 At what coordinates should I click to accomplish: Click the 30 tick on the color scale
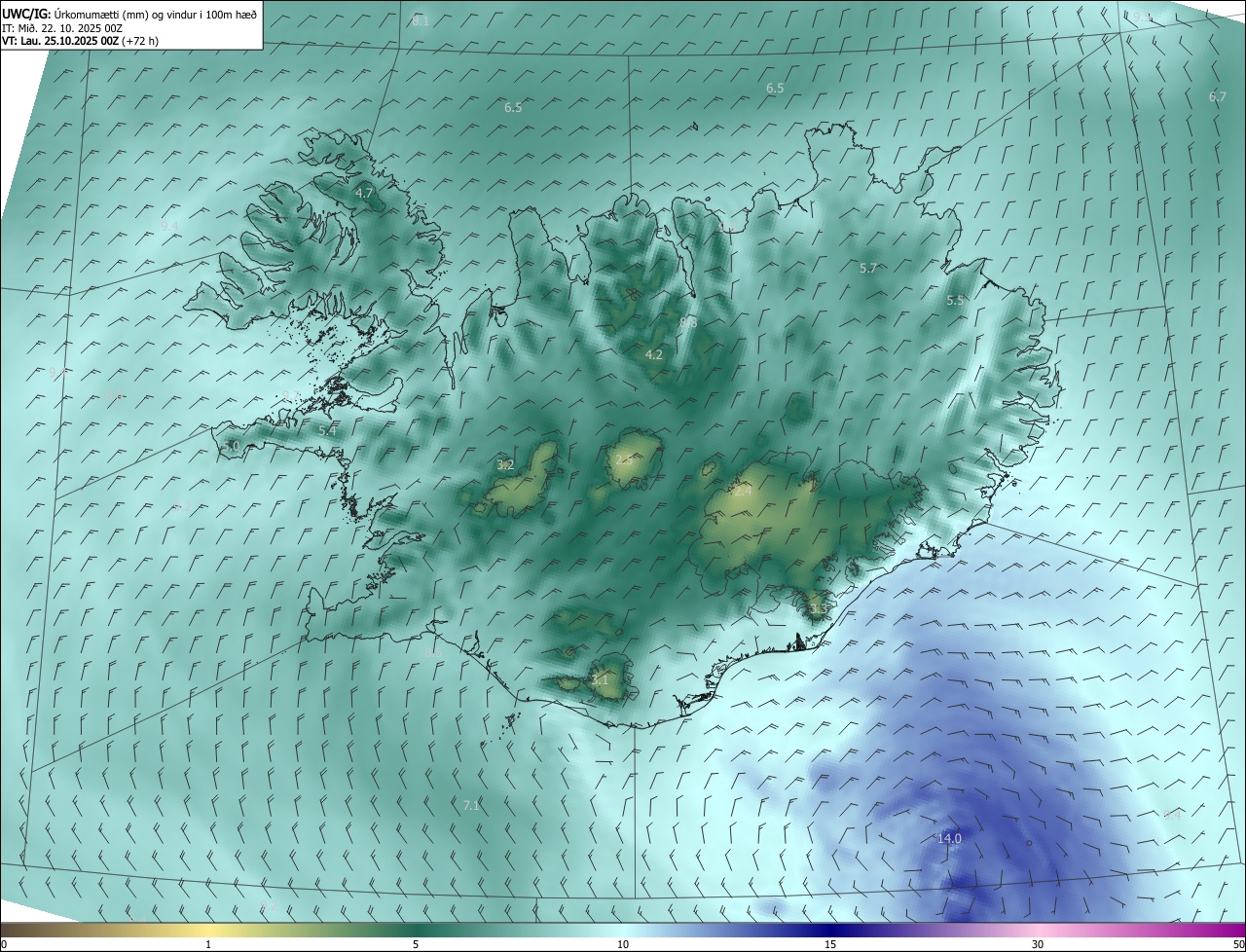[1038, 945]
